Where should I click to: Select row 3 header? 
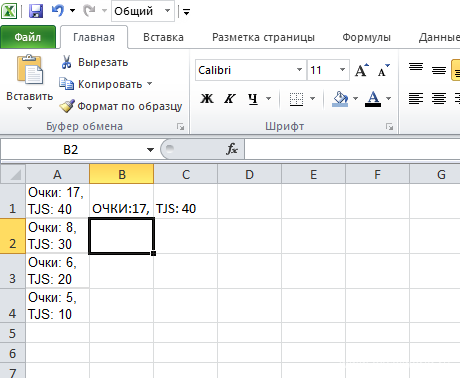13,271
